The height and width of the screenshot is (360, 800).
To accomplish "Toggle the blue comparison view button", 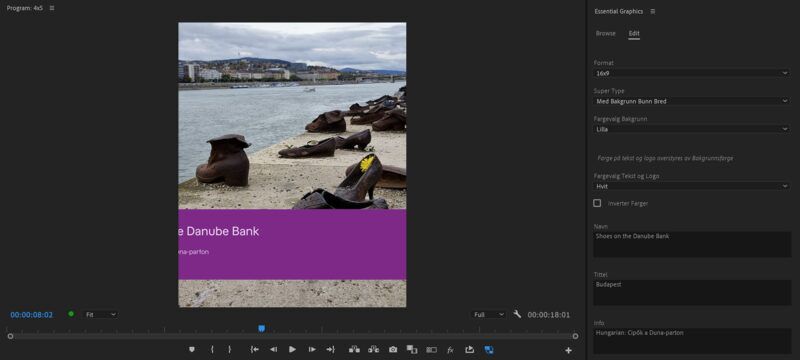I will tap(489, 350).
